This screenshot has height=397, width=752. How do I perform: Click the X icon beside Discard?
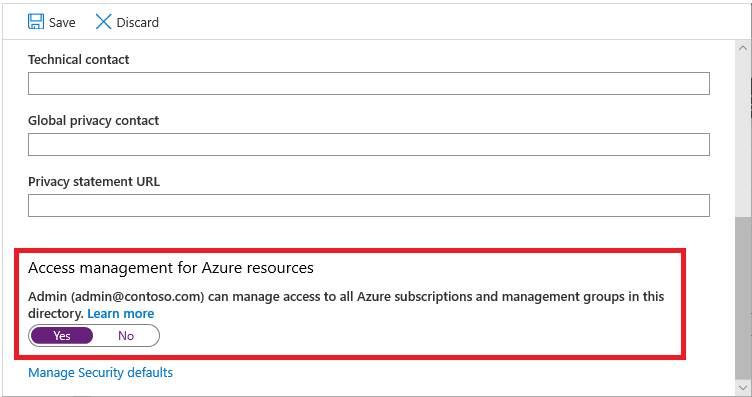point(103,22)
